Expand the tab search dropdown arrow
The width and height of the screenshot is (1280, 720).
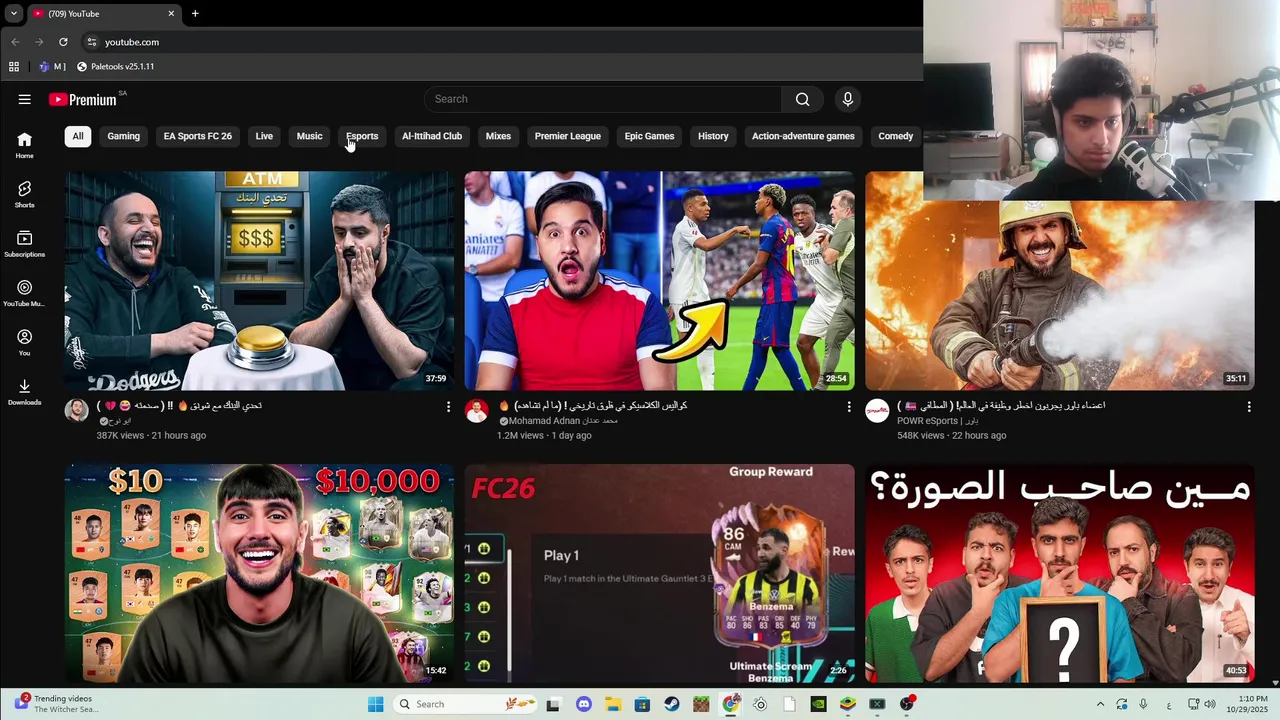tap(13, 14)
